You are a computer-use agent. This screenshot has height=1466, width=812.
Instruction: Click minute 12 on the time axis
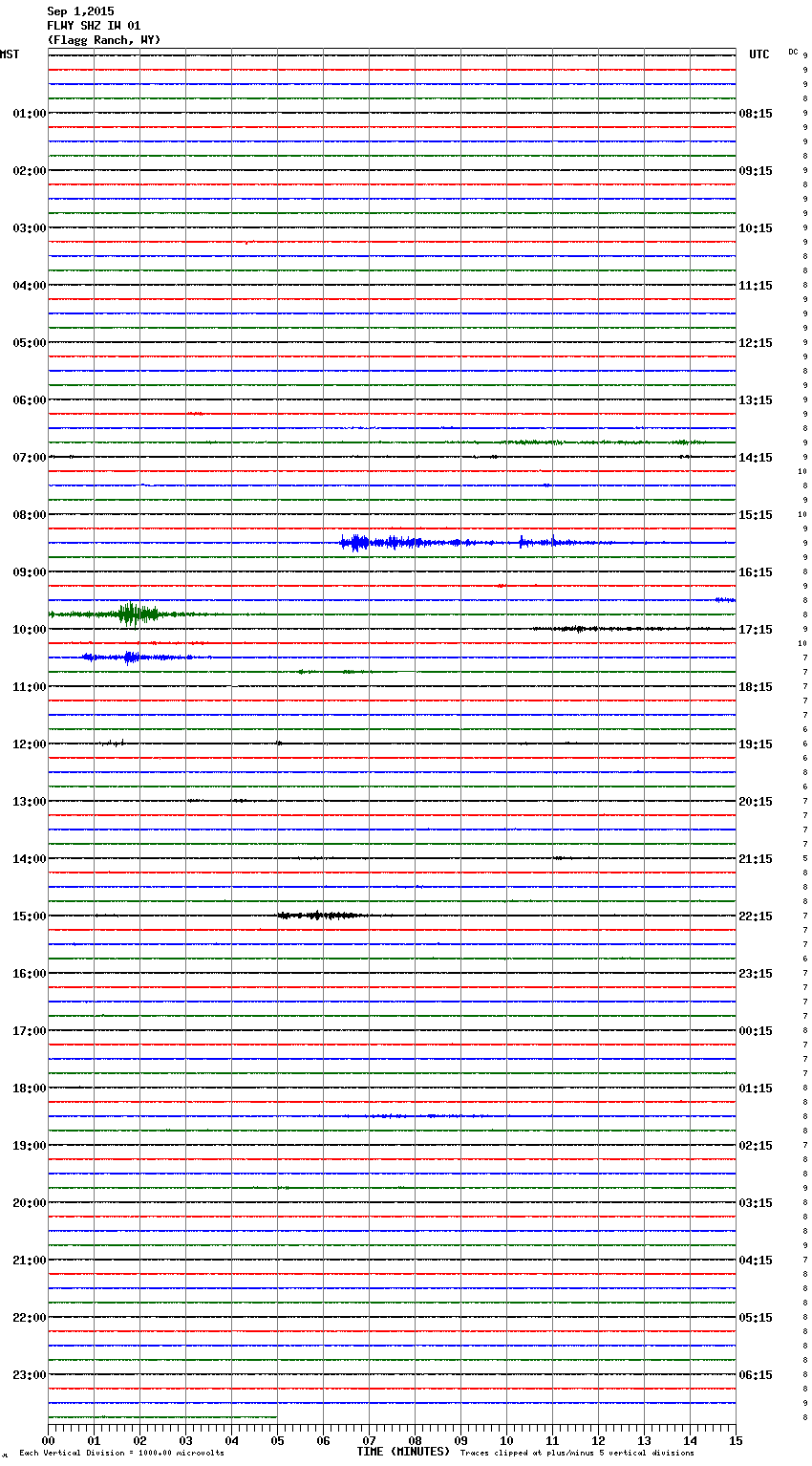click(x=598, y=1441)
